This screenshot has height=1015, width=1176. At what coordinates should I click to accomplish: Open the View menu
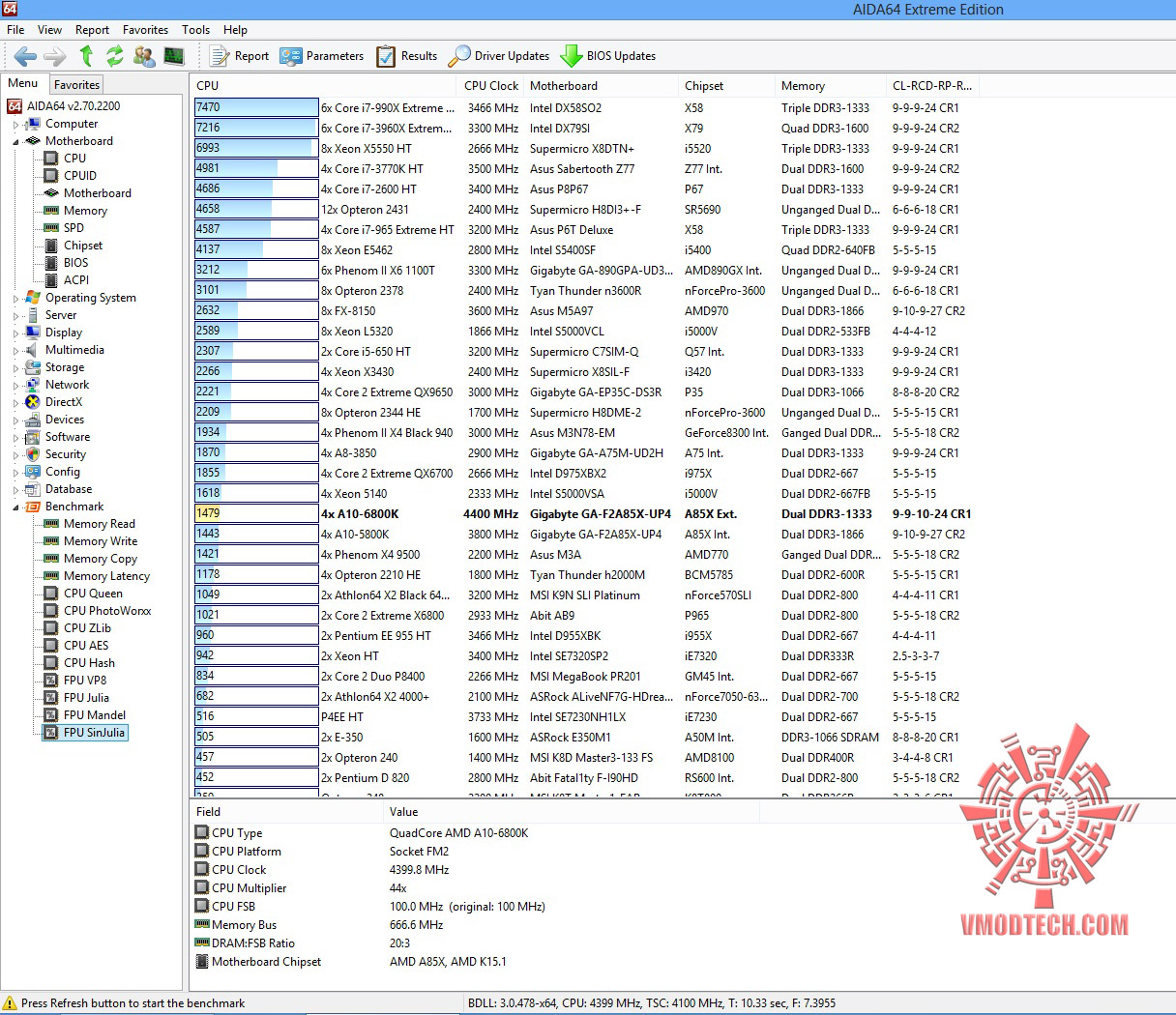point(49,30)
